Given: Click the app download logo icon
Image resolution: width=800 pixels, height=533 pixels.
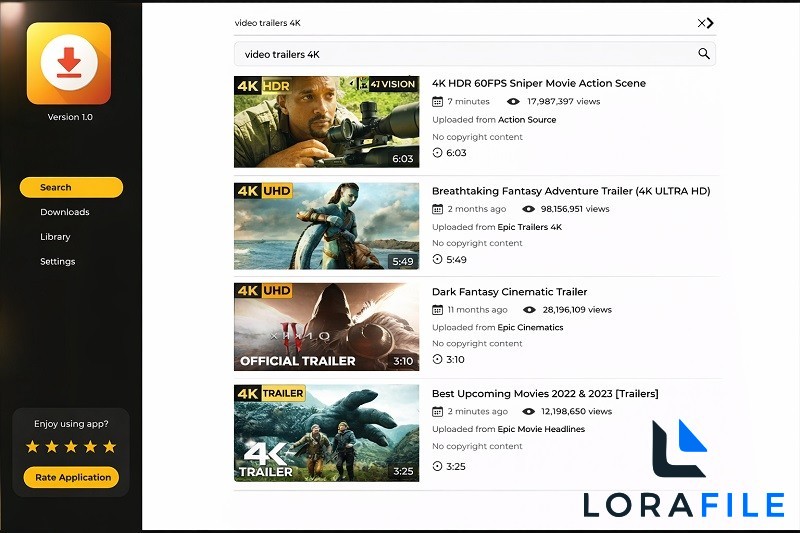Looking at the screenshot, I should click(69, 63).
